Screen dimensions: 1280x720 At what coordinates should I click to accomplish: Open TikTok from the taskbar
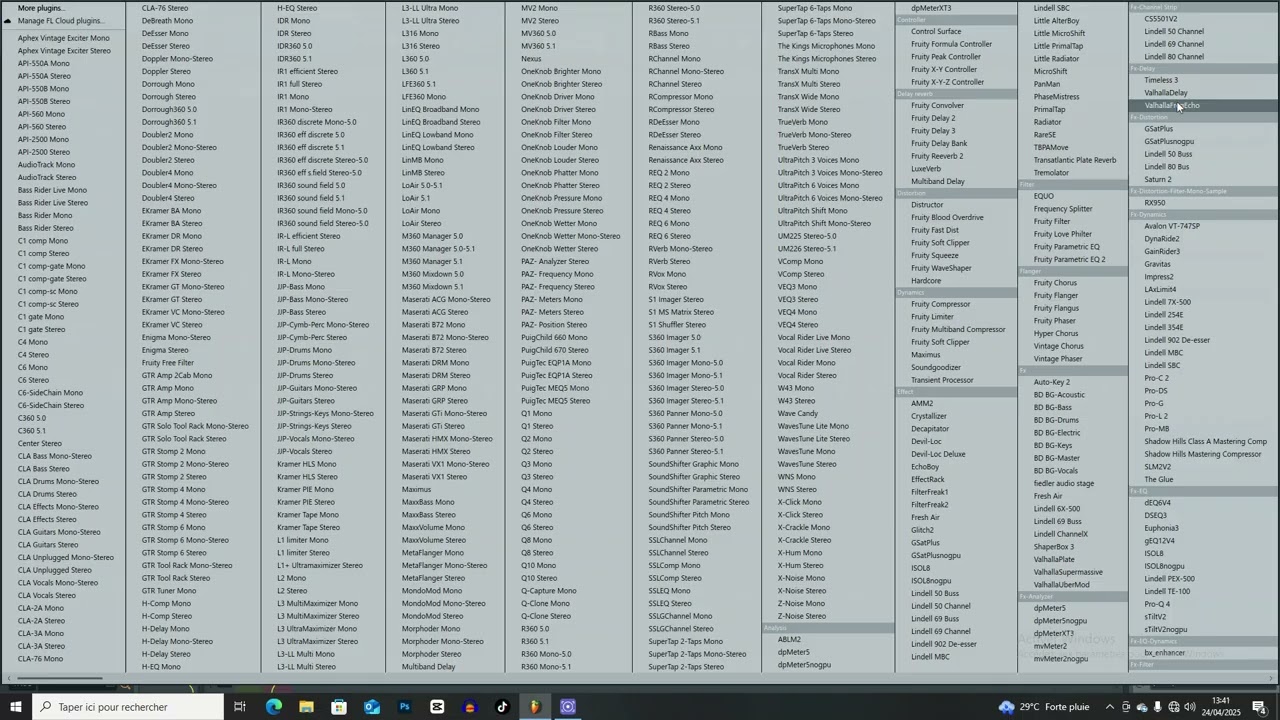pyautogui.click(x=502, y=707)
